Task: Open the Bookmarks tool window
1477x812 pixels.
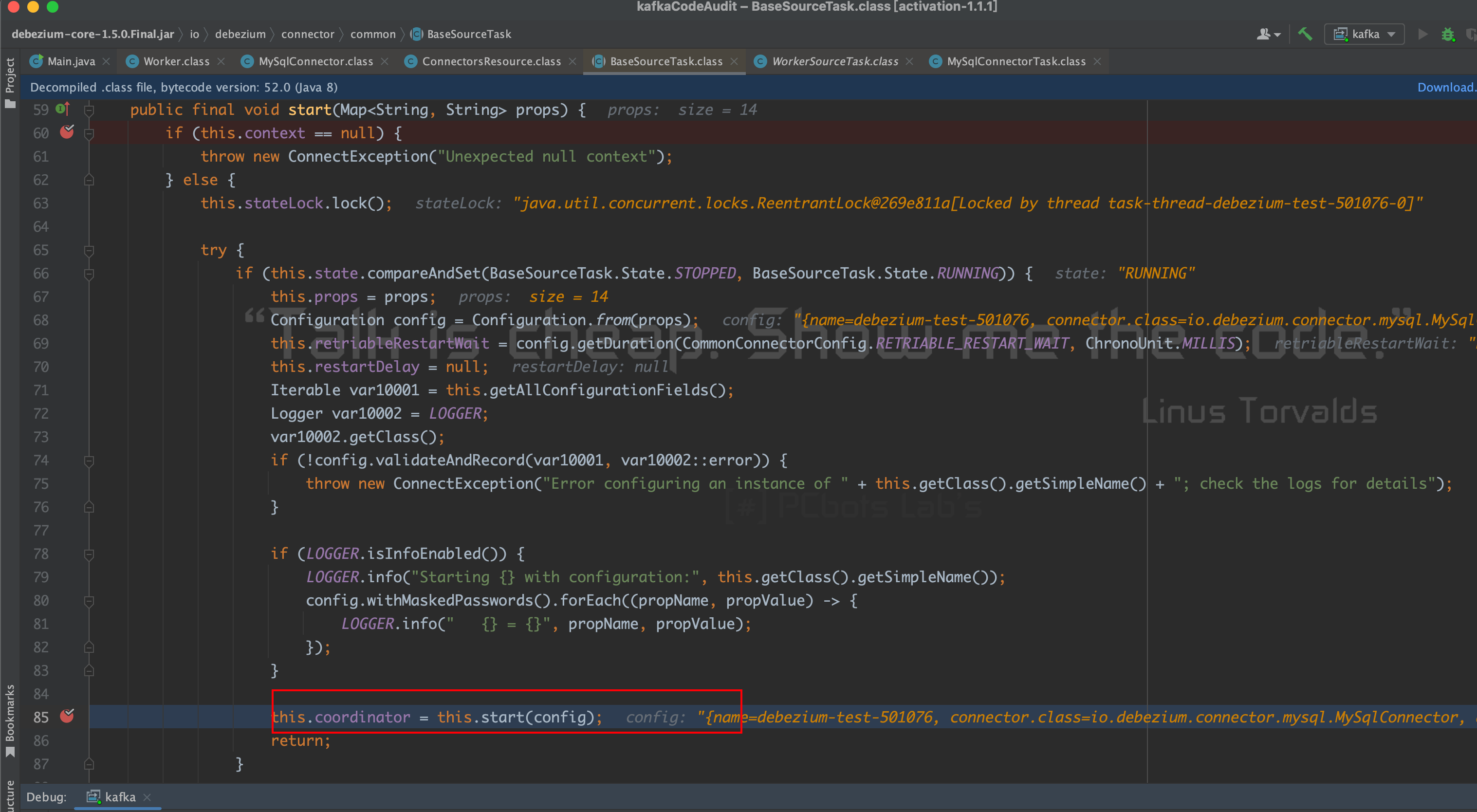Action: tap(10, 720)
